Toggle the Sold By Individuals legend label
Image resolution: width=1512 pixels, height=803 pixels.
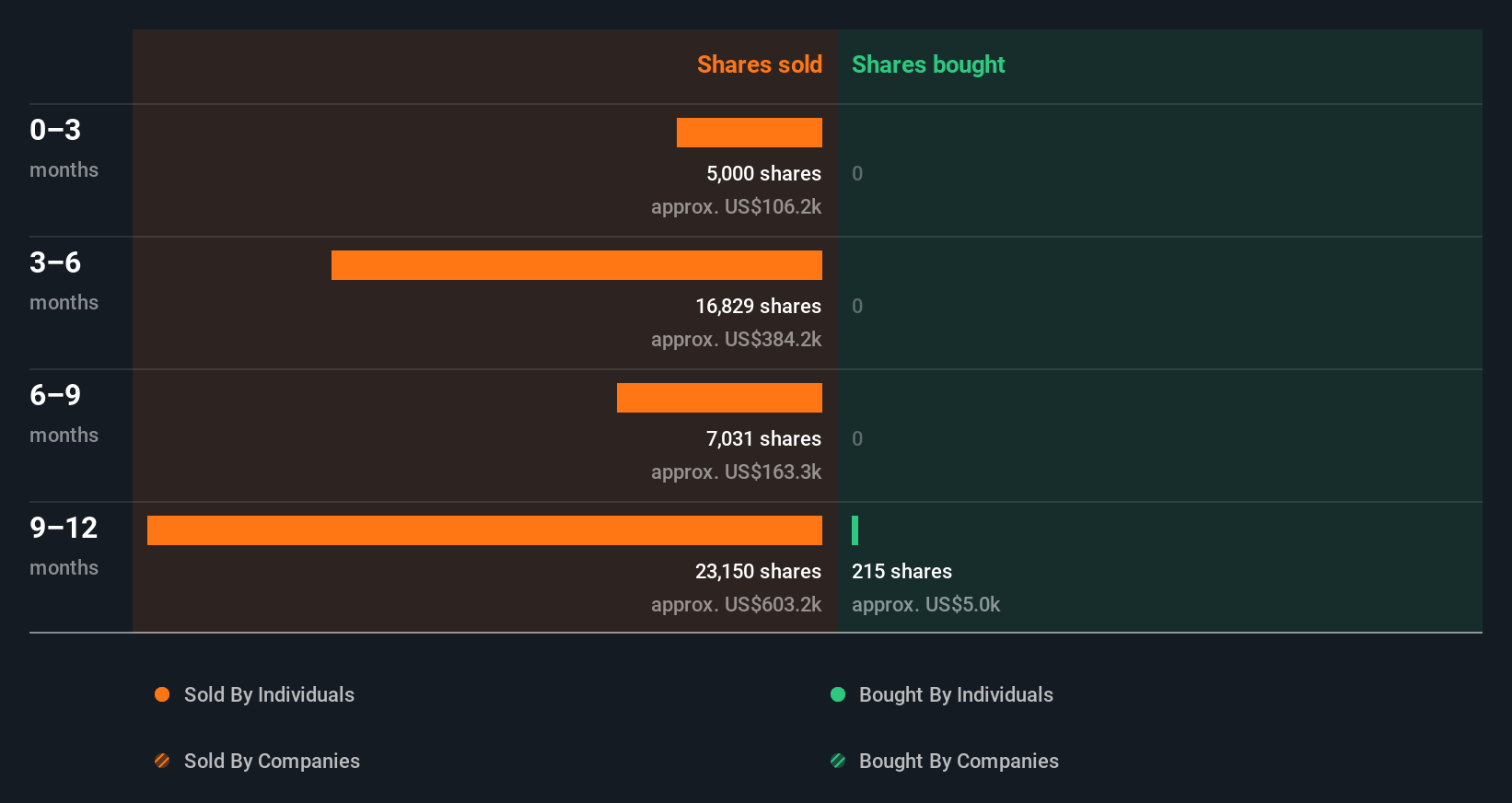click(x=269, y=694)
